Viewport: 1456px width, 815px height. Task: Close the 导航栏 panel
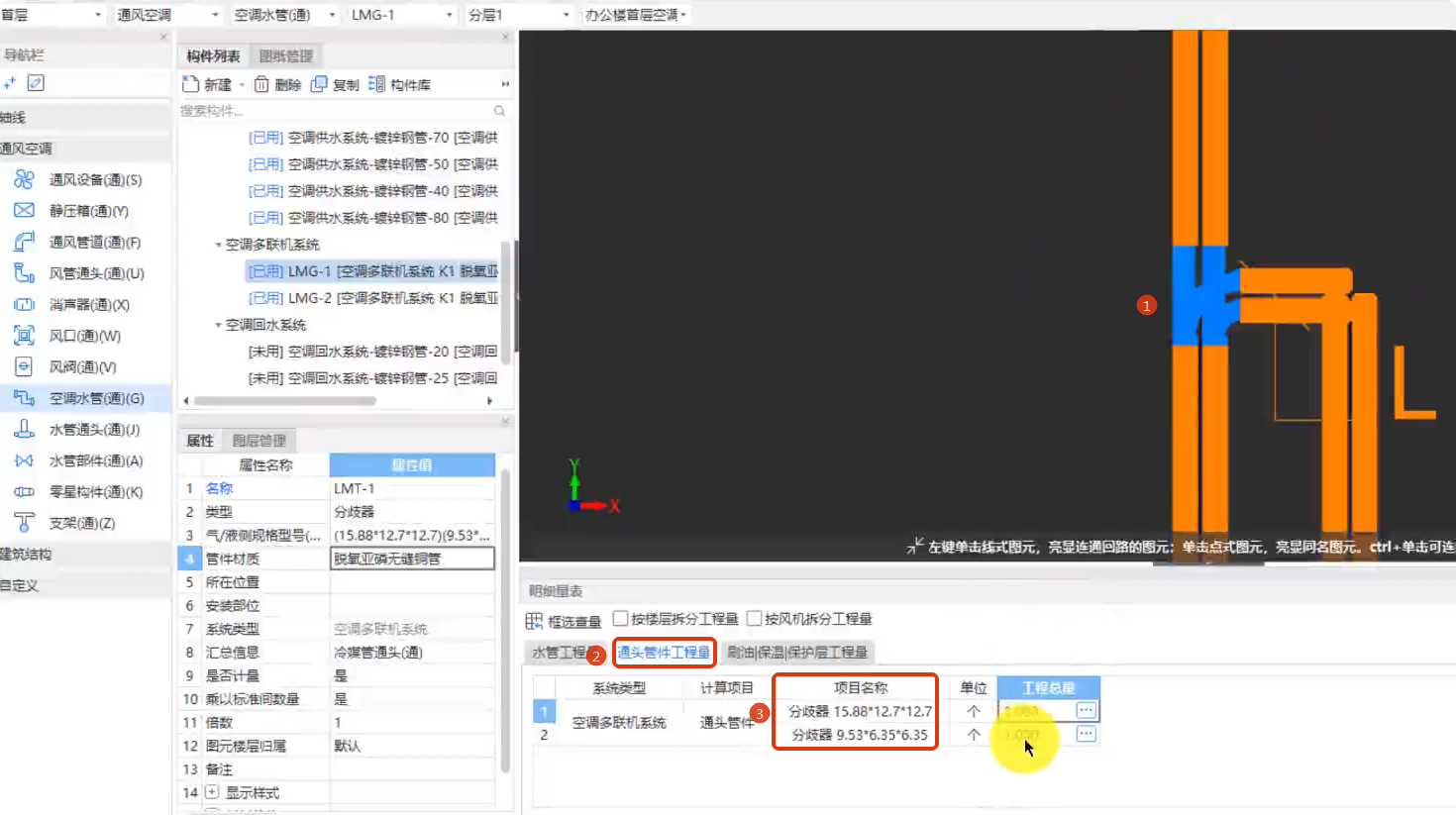[163, 37]
